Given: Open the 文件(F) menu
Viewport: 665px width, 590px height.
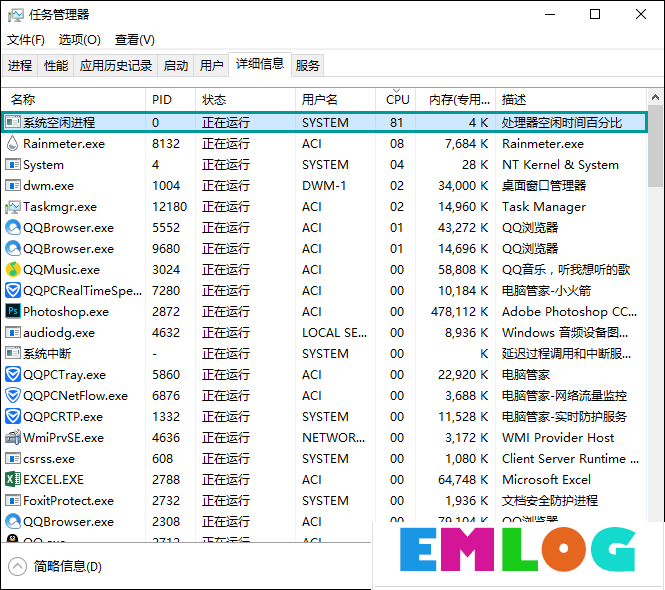Looking at the screenshot, I should pyautogui.click(x=26, y=40).
